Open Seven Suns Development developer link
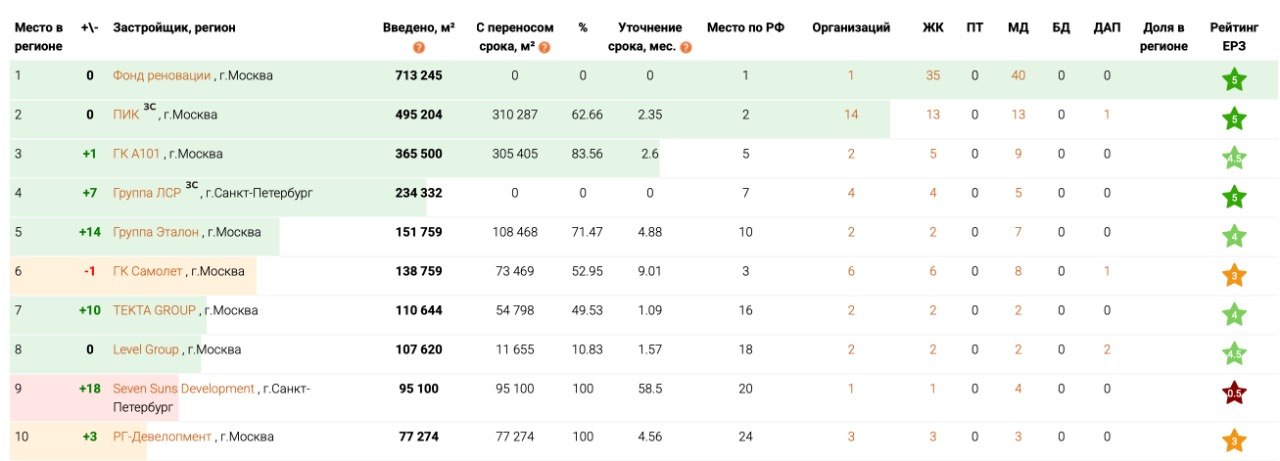The width and height of the screenshot is (1280, 461). click(x=184, y=388)
